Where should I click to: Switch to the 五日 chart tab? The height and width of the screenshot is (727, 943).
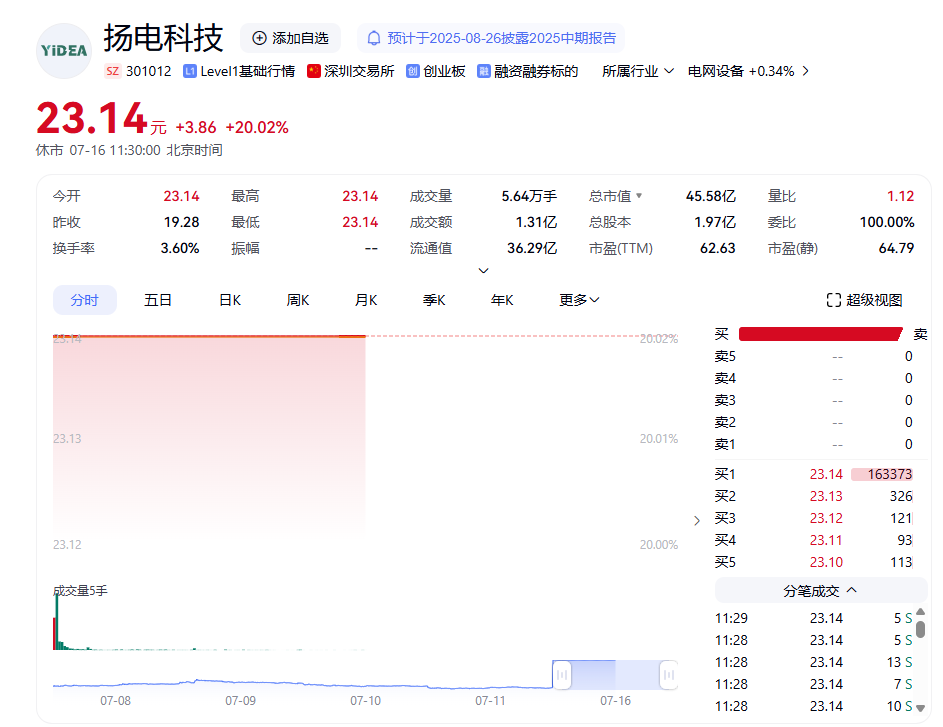pyautogui.click(x=158, y=300)
